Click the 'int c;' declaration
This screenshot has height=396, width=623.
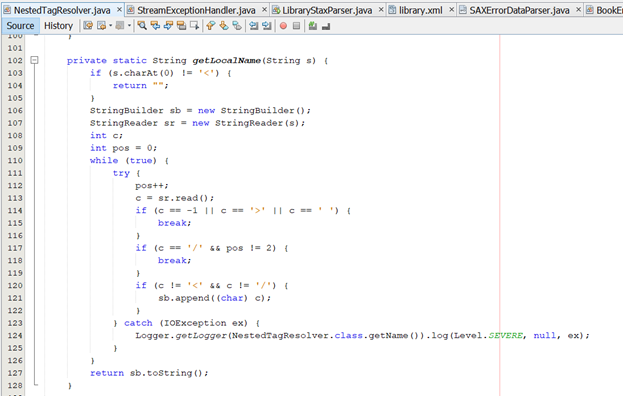(x=106, y=135)
